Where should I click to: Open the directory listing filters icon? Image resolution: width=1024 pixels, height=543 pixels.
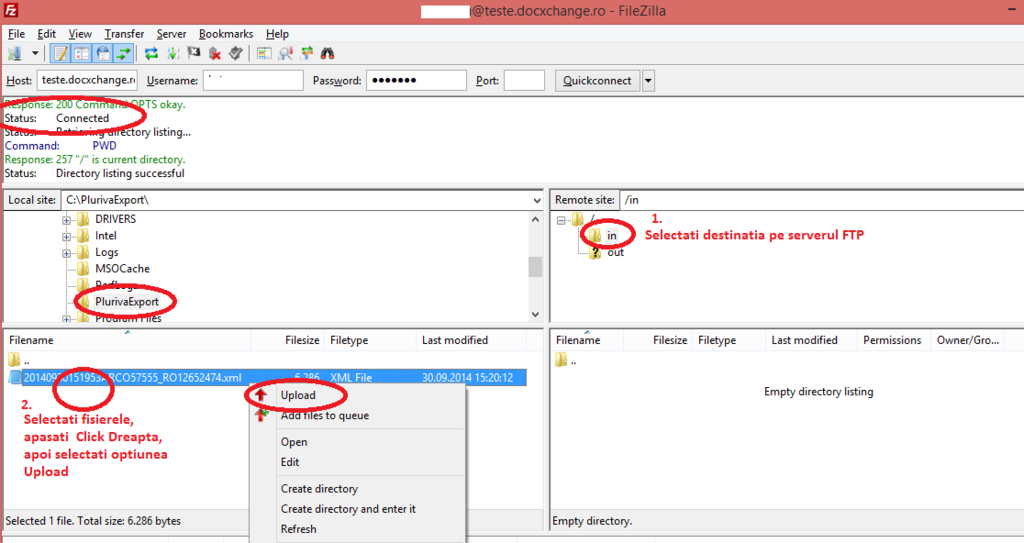pyautogui.click(x=264, y=53)
